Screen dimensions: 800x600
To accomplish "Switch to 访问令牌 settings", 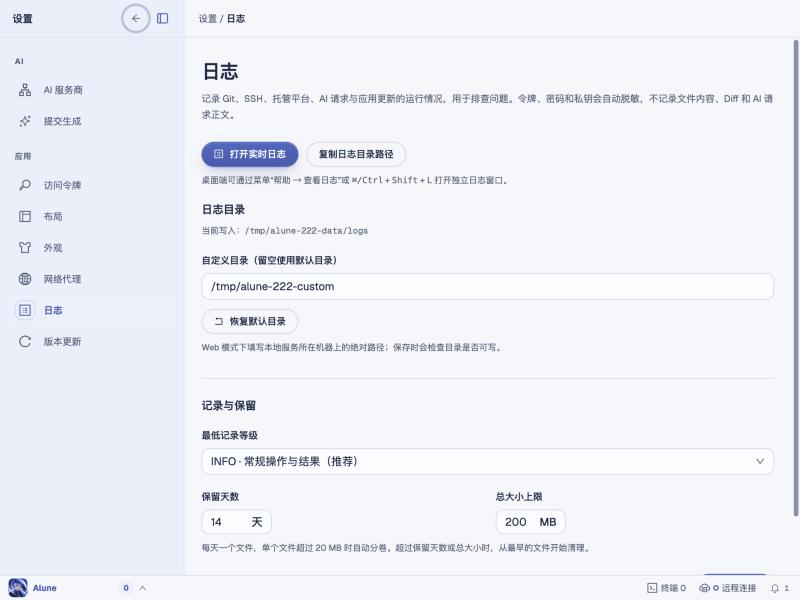I will (x=92, y=185).
